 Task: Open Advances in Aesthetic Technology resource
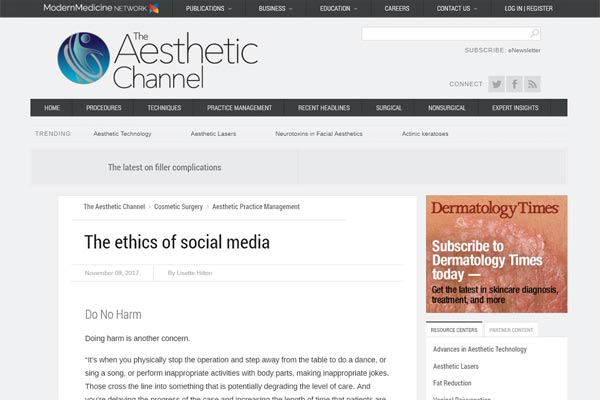click(480, 349)
